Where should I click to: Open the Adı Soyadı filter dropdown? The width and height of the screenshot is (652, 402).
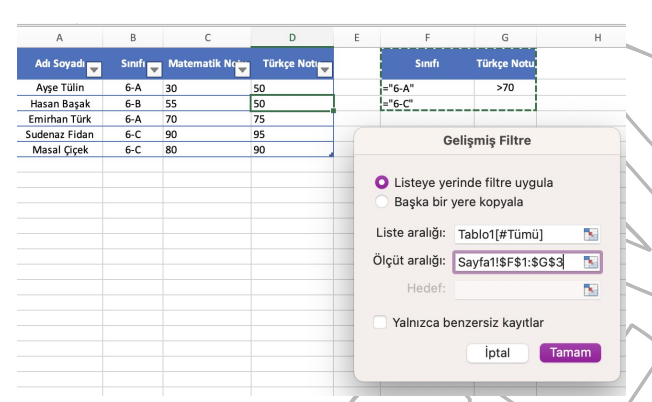click(x=94, y=69)
